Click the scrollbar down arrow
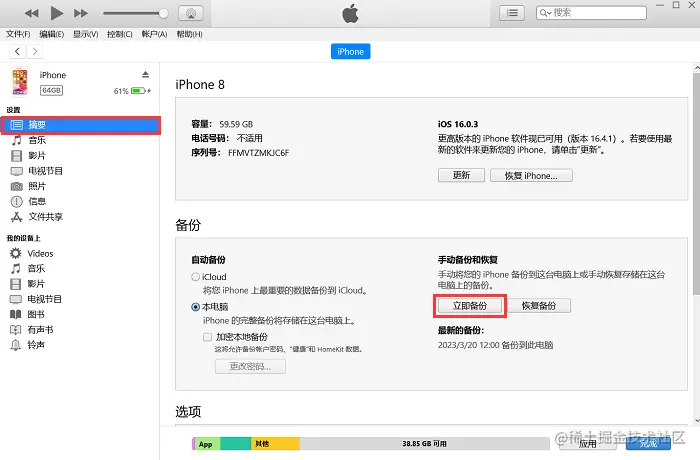 [696, 421]
